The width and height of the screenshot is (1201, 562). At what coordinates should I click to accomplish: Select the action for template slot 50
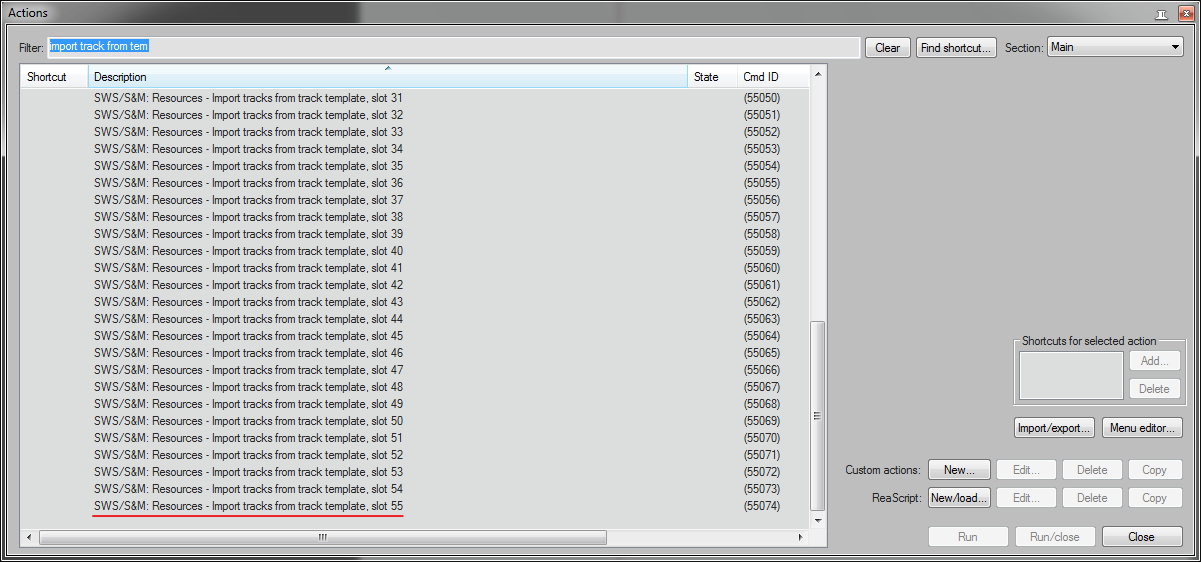coord(248,421)
